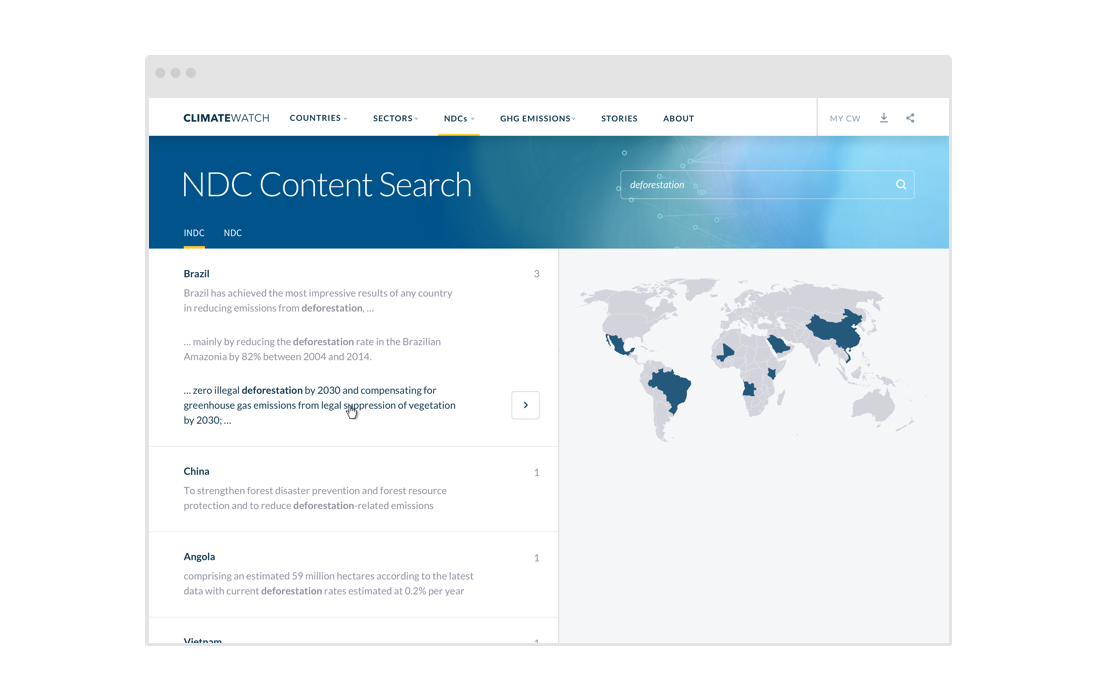The width and height of the screenshot is (1096, 700).
Task: Click the Climate Watch logo
Action: pos(226,118)
